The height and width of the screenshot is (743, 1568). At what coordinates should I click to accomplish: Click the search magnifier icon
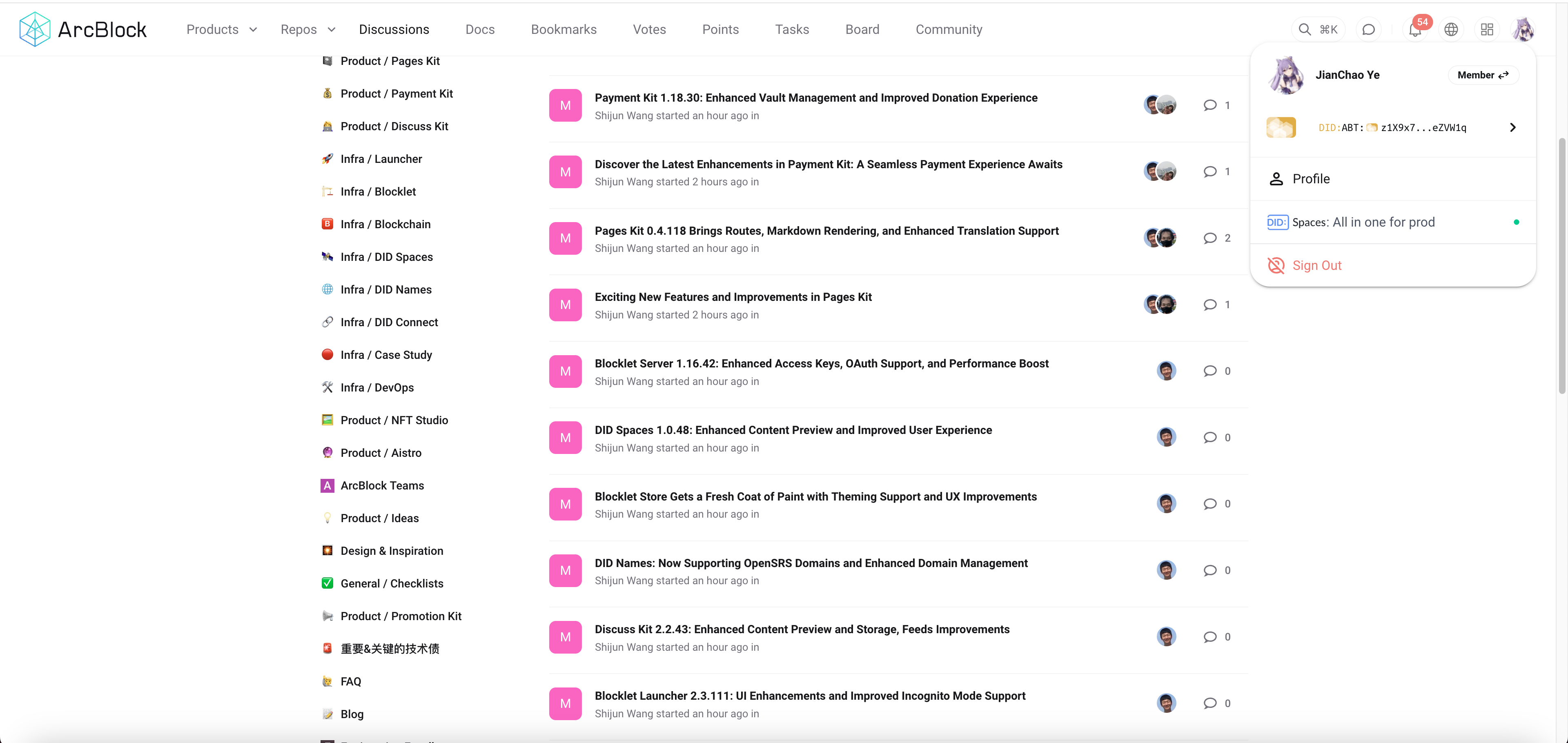[1305, 30]
